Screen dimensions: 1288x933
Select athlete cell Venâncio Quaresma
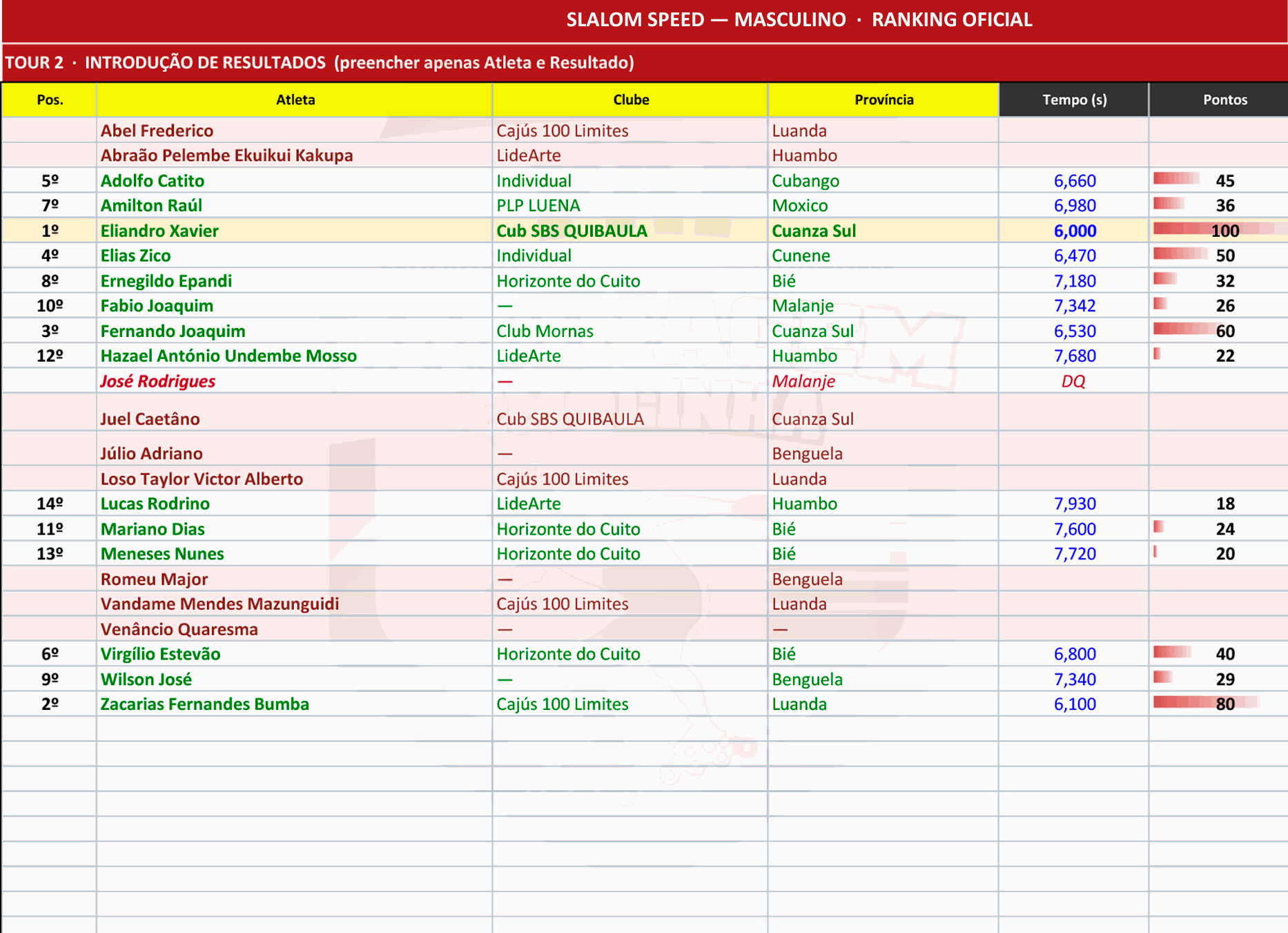coord(295,628)
